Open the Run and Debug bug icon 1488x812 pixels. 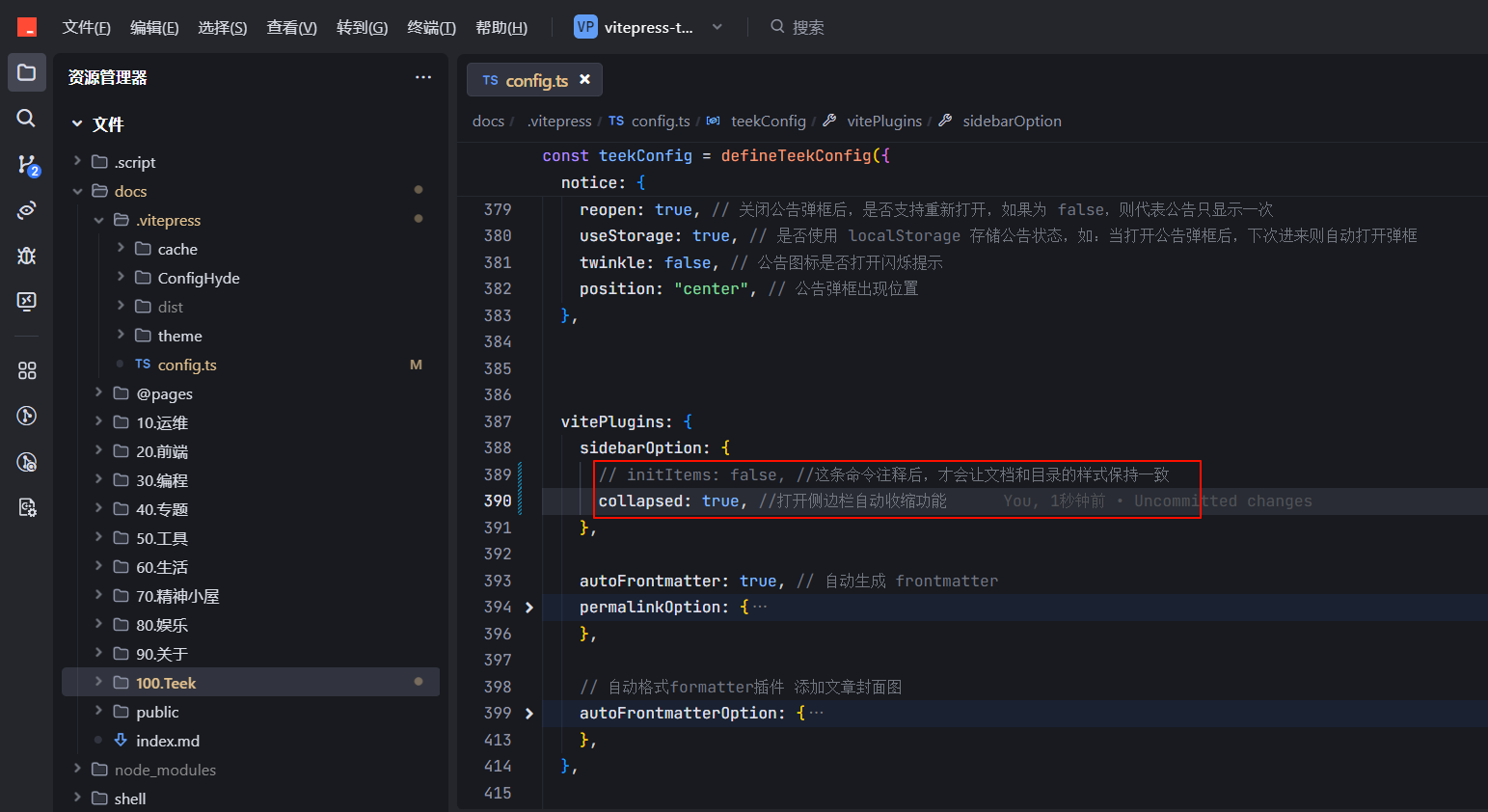point(27,256)
